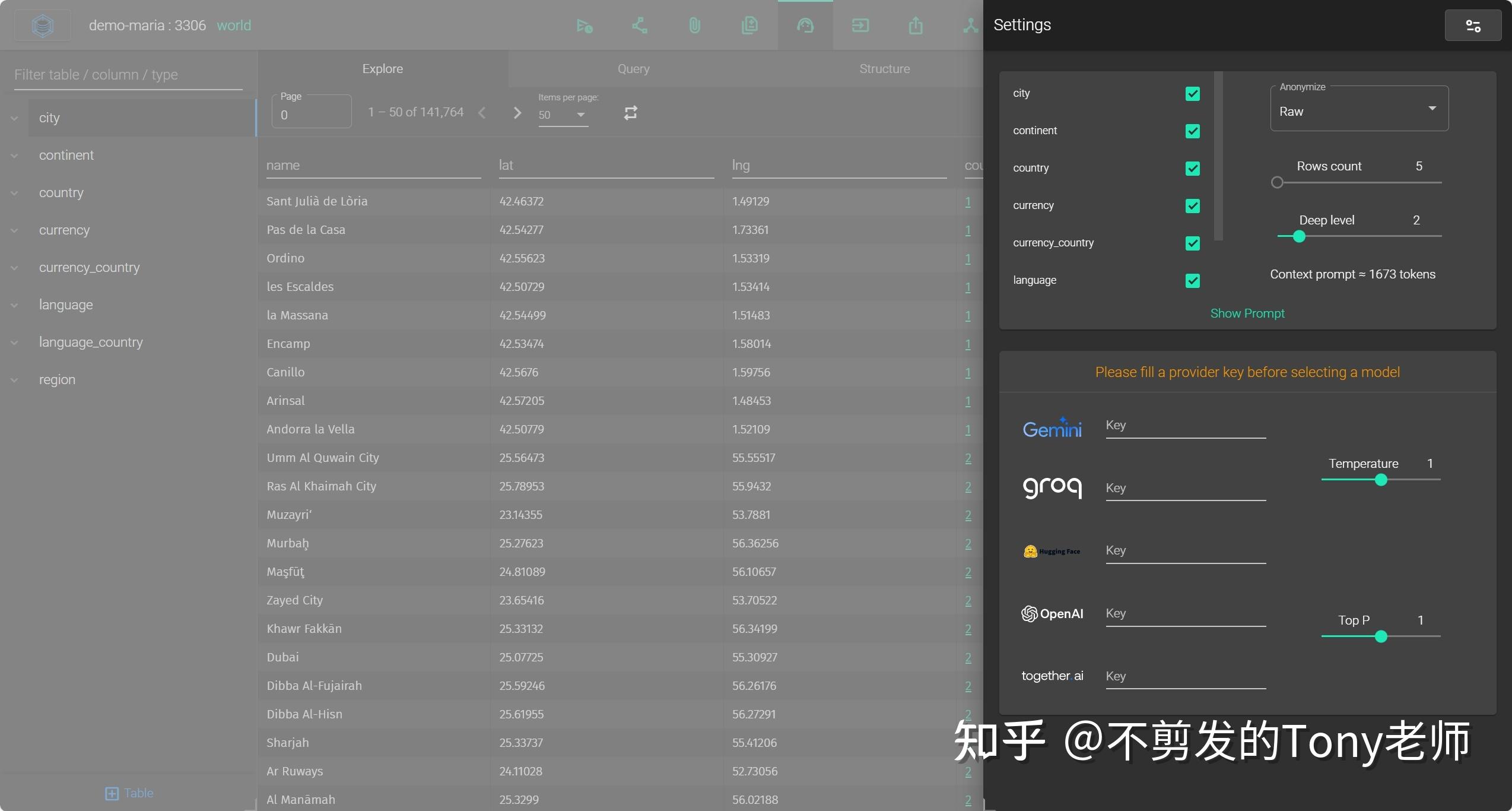Click the exit connection icon
This screenshot has height=811, width=1512.
point(860,25)
